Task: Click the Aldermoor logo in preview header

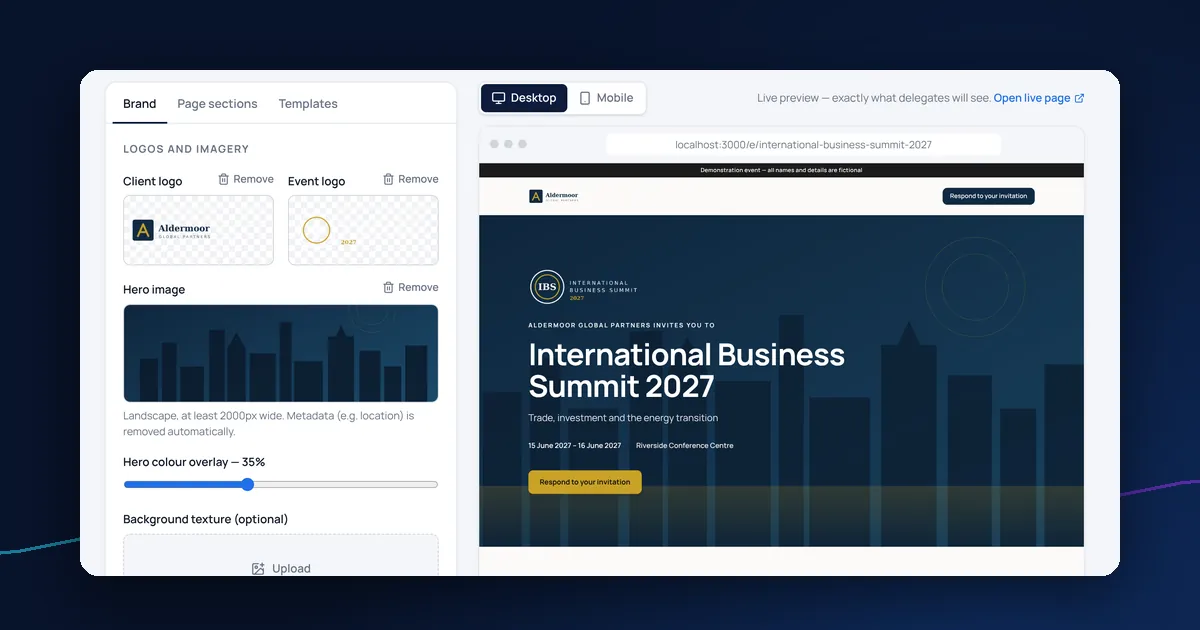Action: [x=553, y=196]
